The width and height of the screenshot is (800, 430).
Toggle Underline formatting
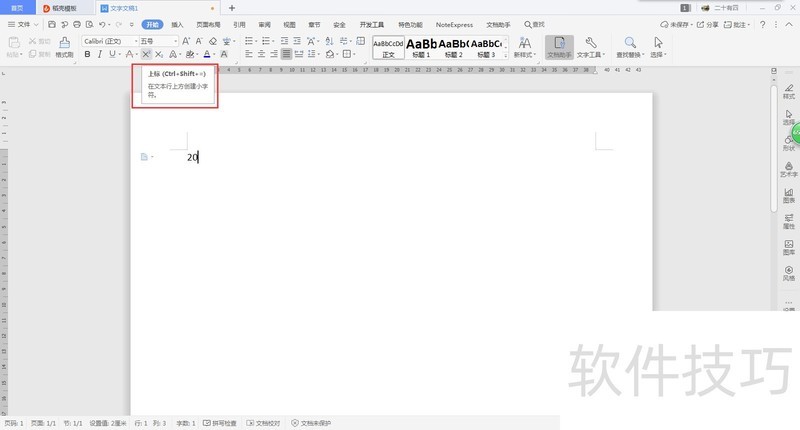pos(112,54)
